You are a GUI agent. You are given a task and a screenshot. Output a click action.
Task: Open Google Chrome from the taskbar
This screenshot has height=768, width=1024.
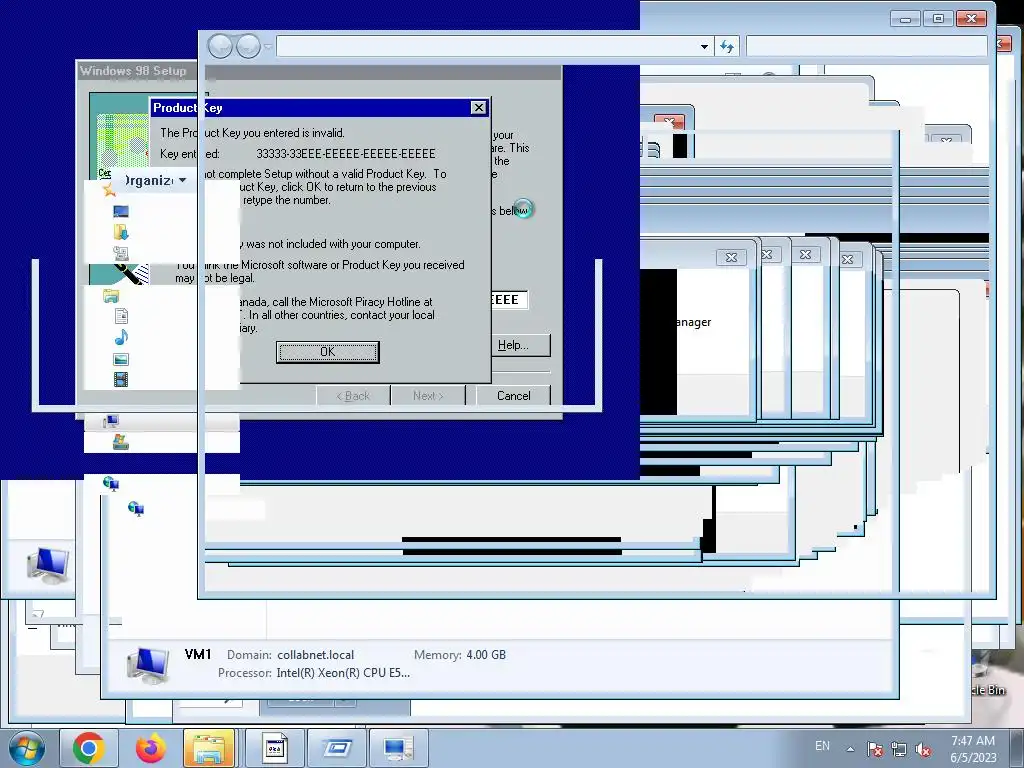88,748
